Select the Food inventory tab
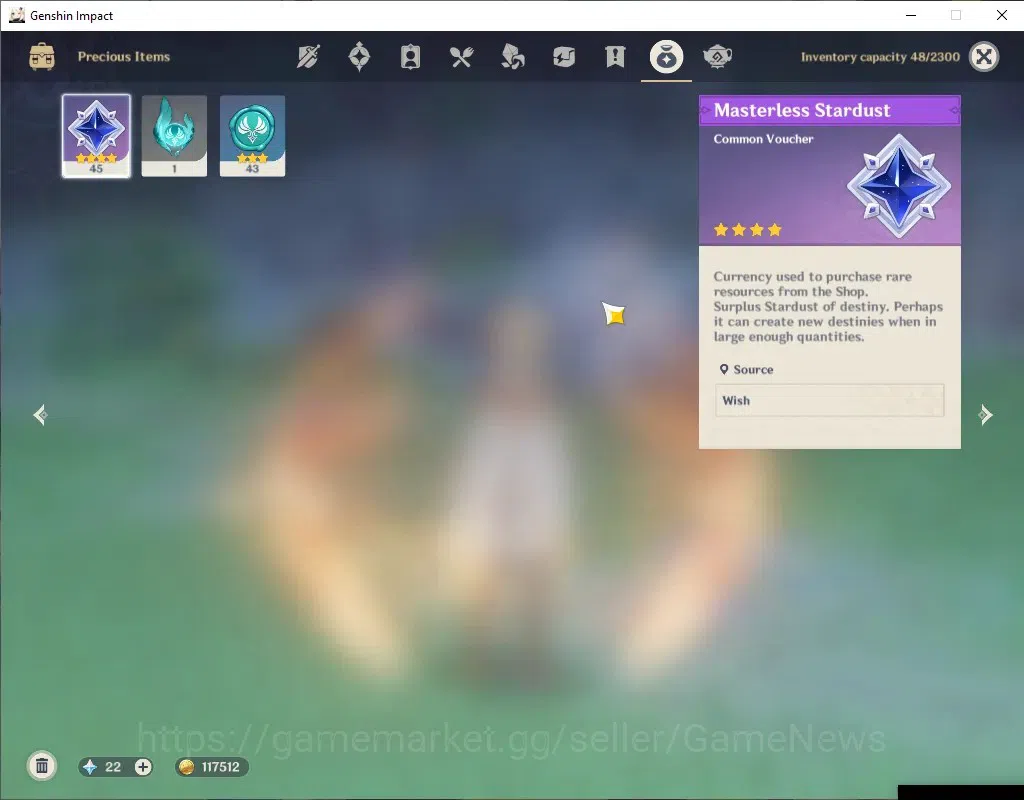The width and height of the screenshot is (1024, 800). point(461,57)
